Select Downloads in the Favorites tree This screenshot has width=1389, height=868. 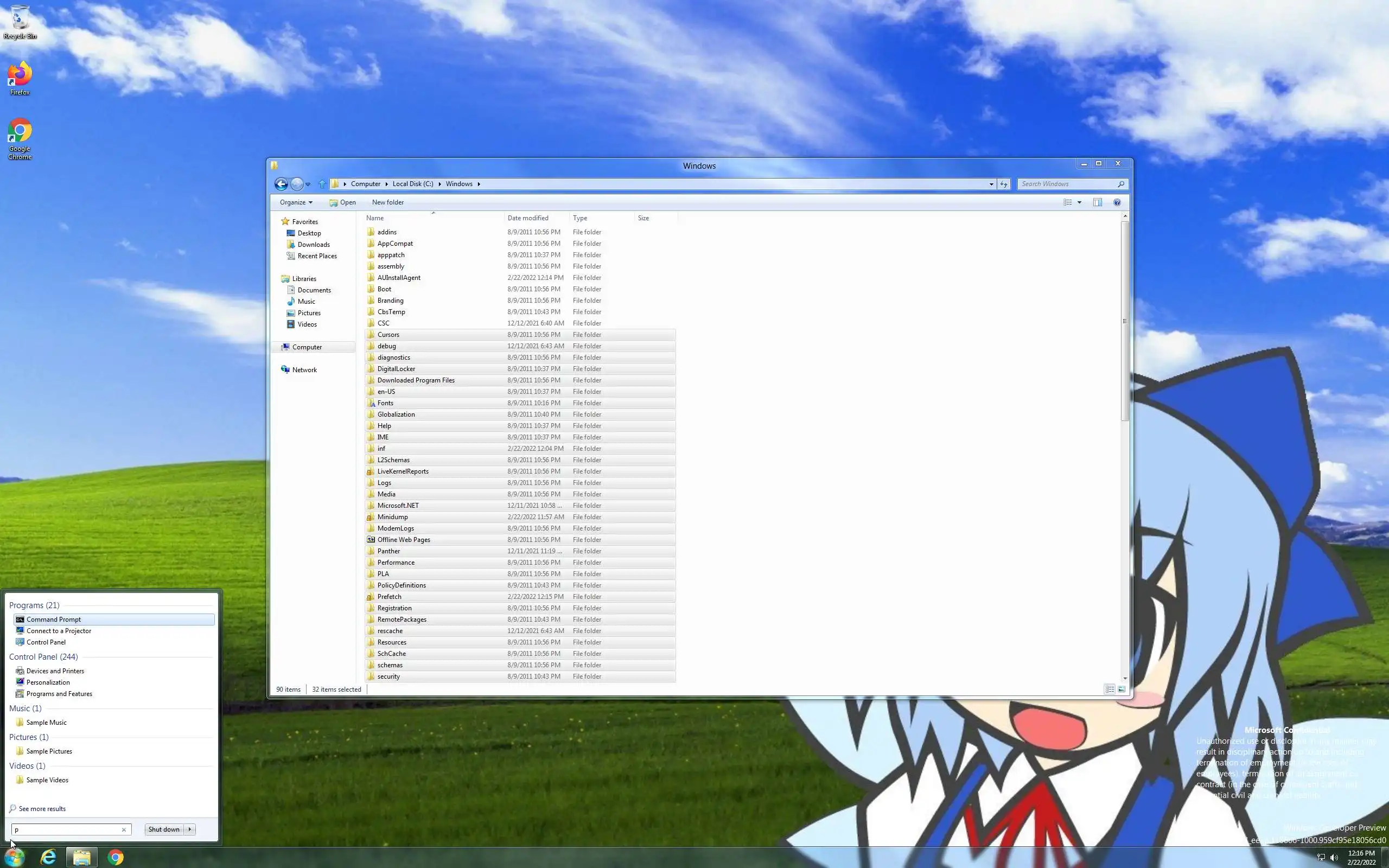pos(314,245)
